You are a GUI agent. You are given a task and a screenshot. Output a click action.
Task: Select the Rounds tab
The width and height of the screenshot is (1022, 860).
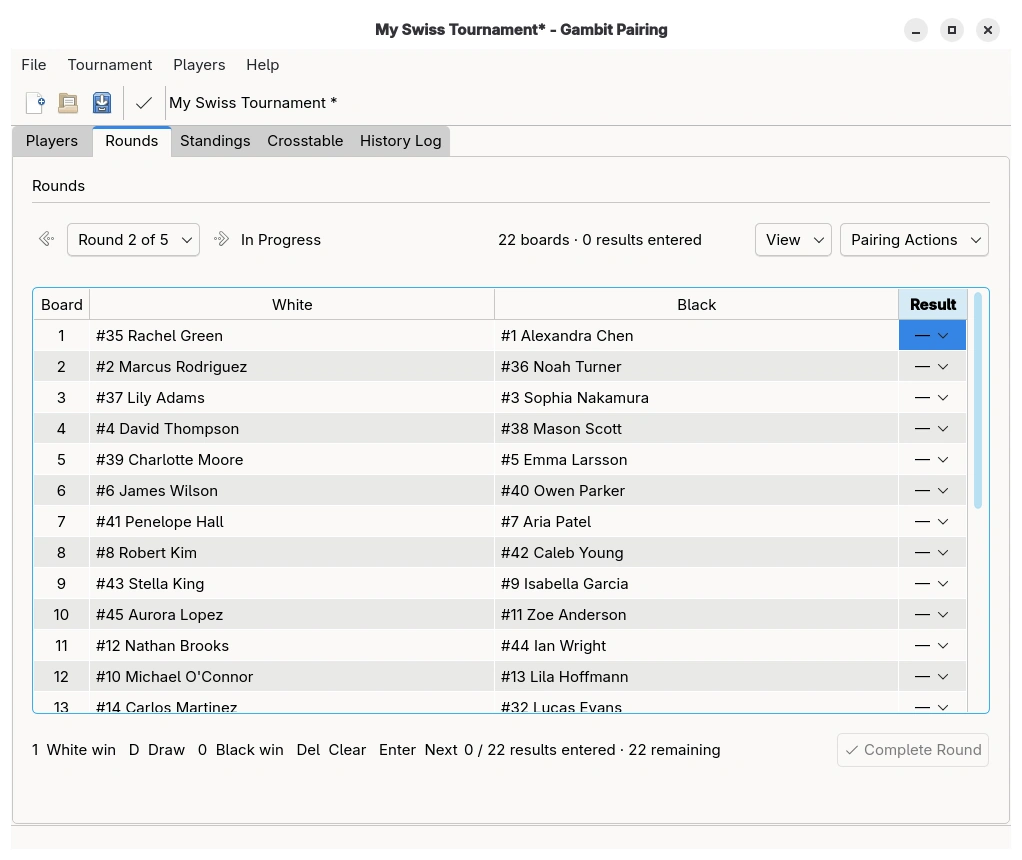point(132,141)
